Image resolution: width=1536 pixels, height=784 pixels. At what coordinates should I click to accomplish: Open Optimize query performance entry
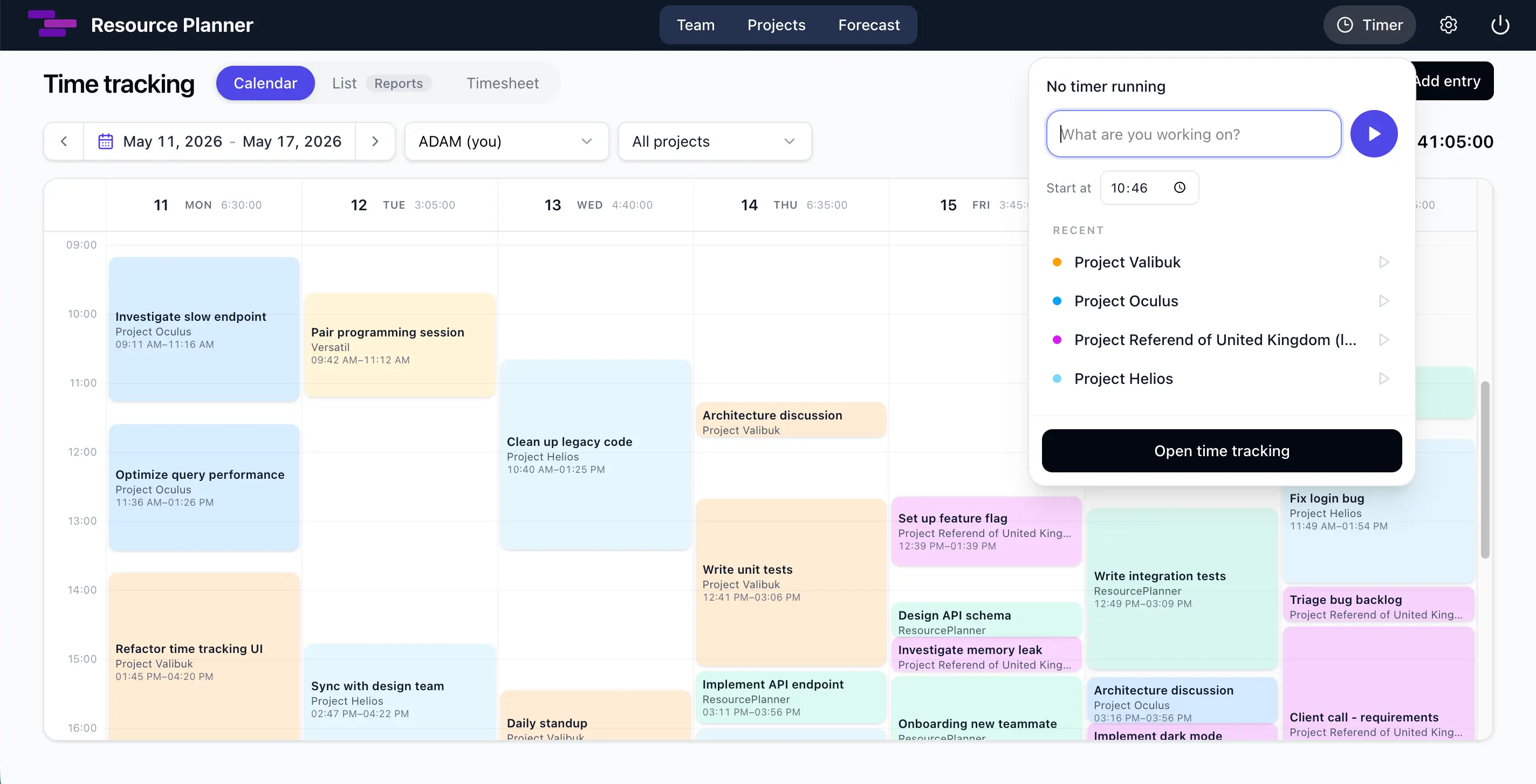(204, 487)
